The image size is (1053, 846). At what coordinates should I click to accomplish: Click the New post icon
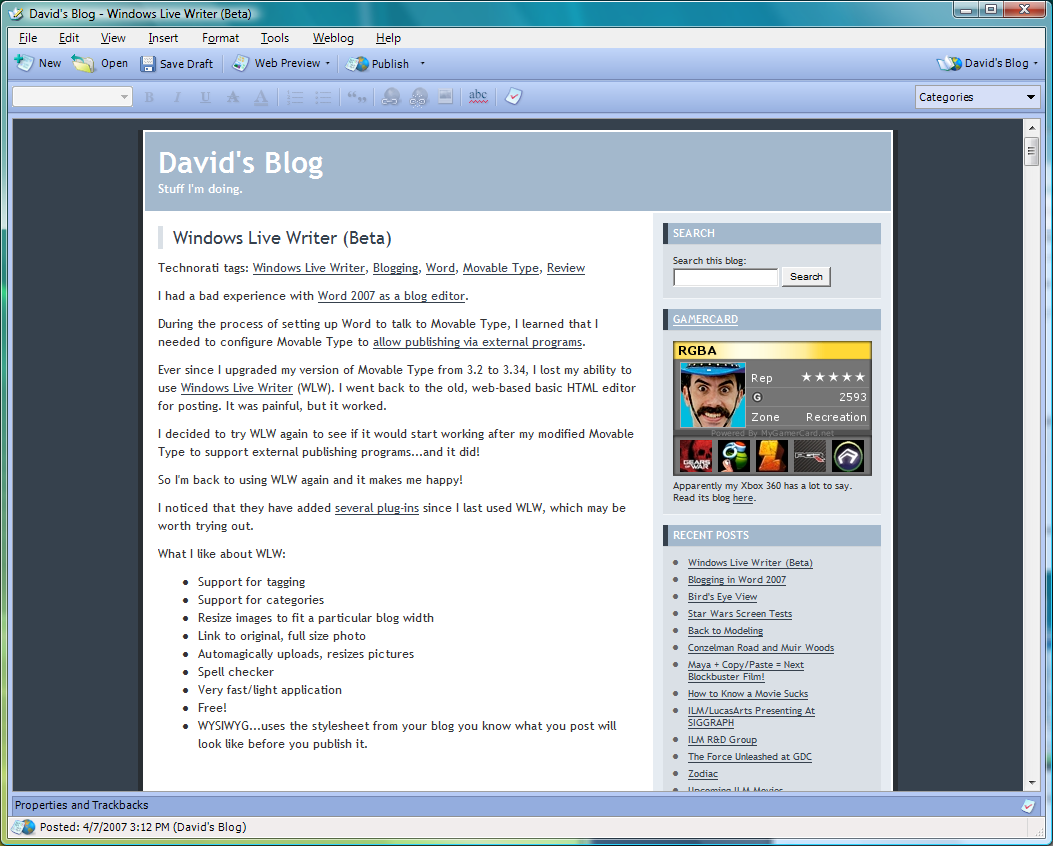click(x=24, y=63)
